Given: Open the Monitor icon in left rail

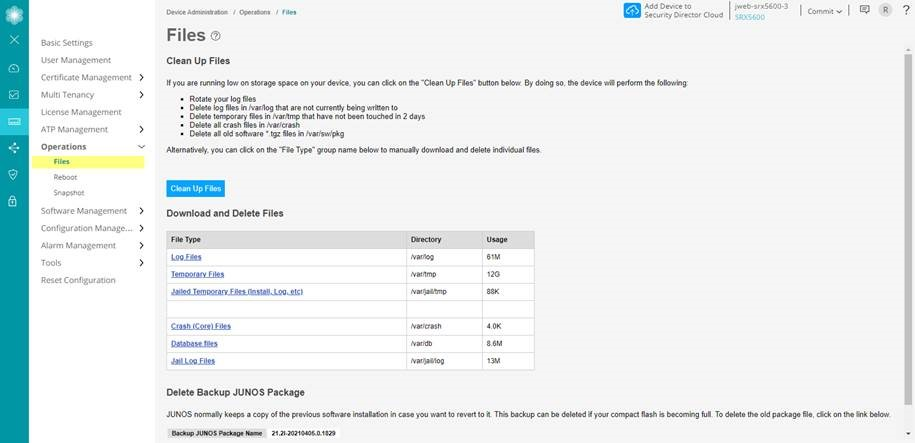Looking at the screenshot, I should (x=14, y=95).
